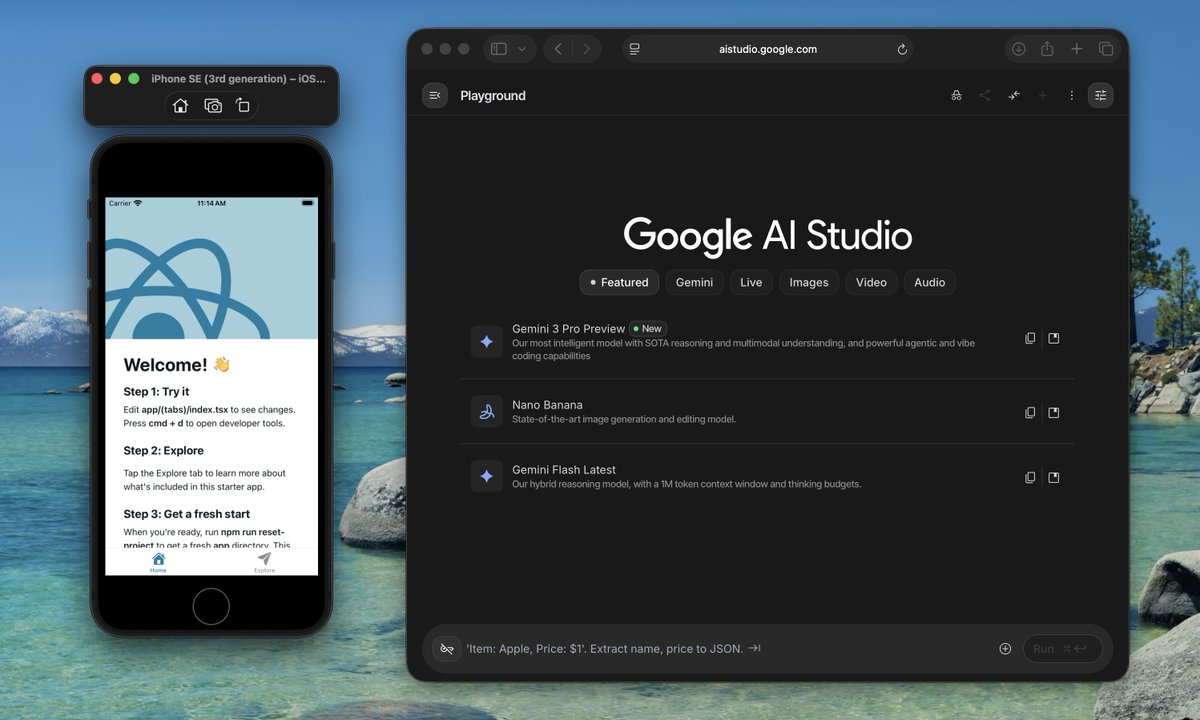Click the iPhone physical home button
The height and width of the screenshot is (720, 1200).
(211, 606)
